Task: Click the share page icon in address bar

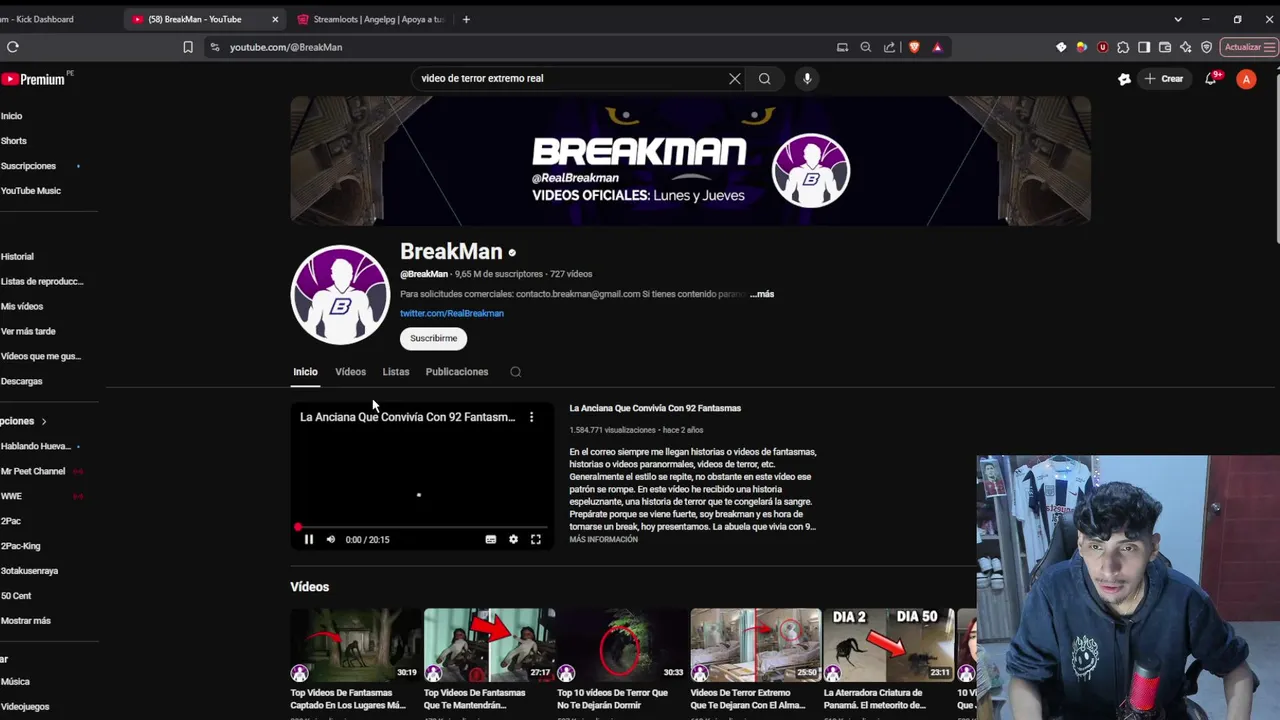Action: (x=889, y=47)
